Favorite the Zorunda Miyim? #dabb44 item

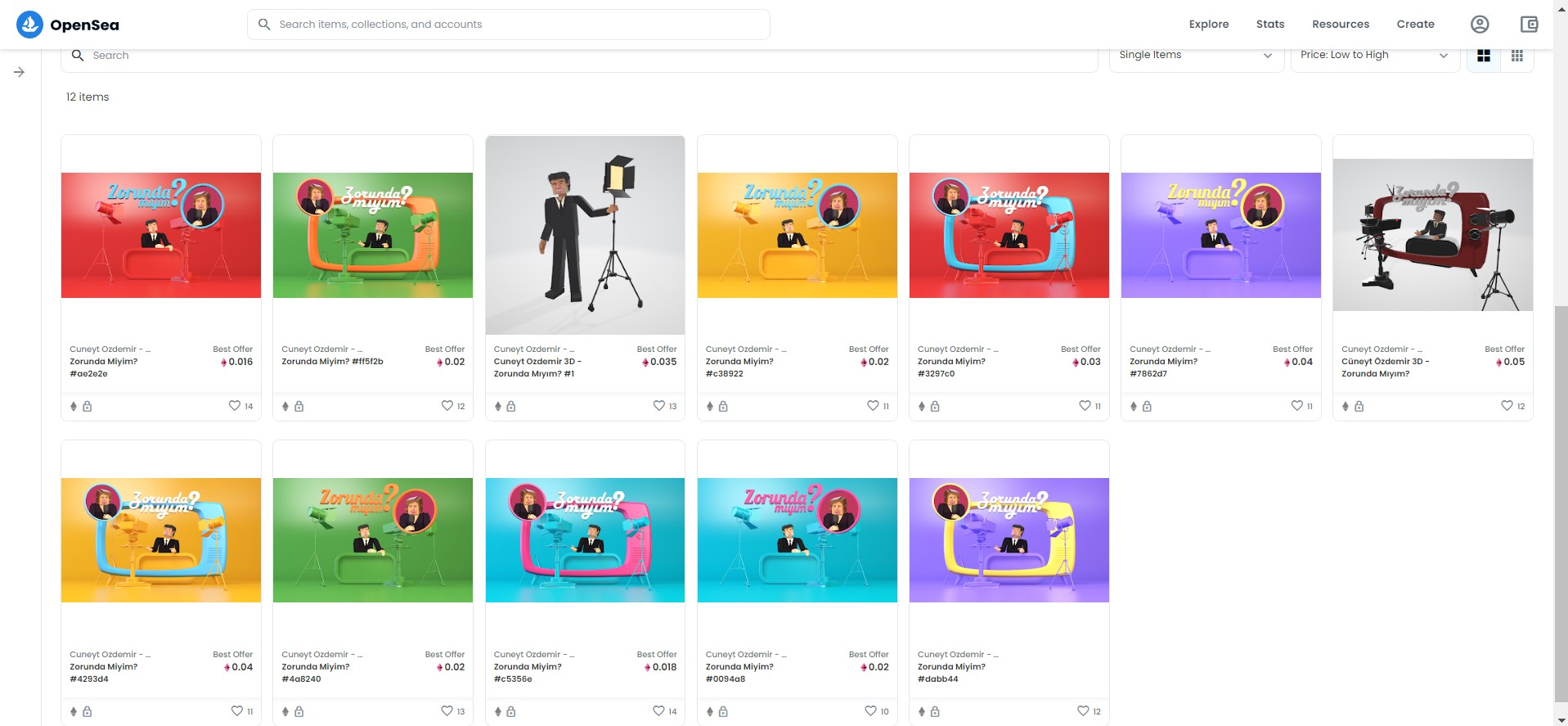point(1083,711)
